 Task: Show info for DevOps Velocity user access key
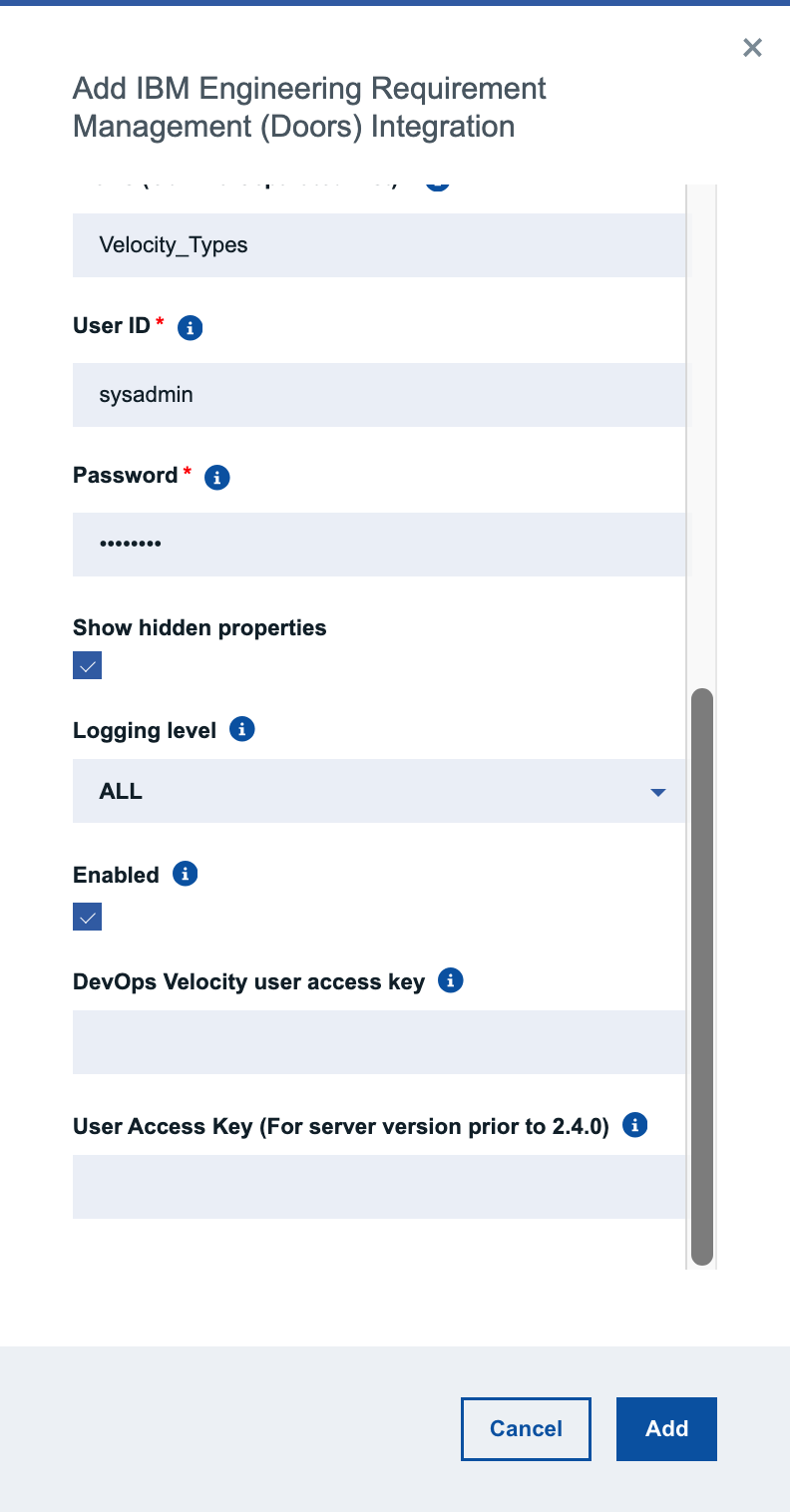coord(451,980)
